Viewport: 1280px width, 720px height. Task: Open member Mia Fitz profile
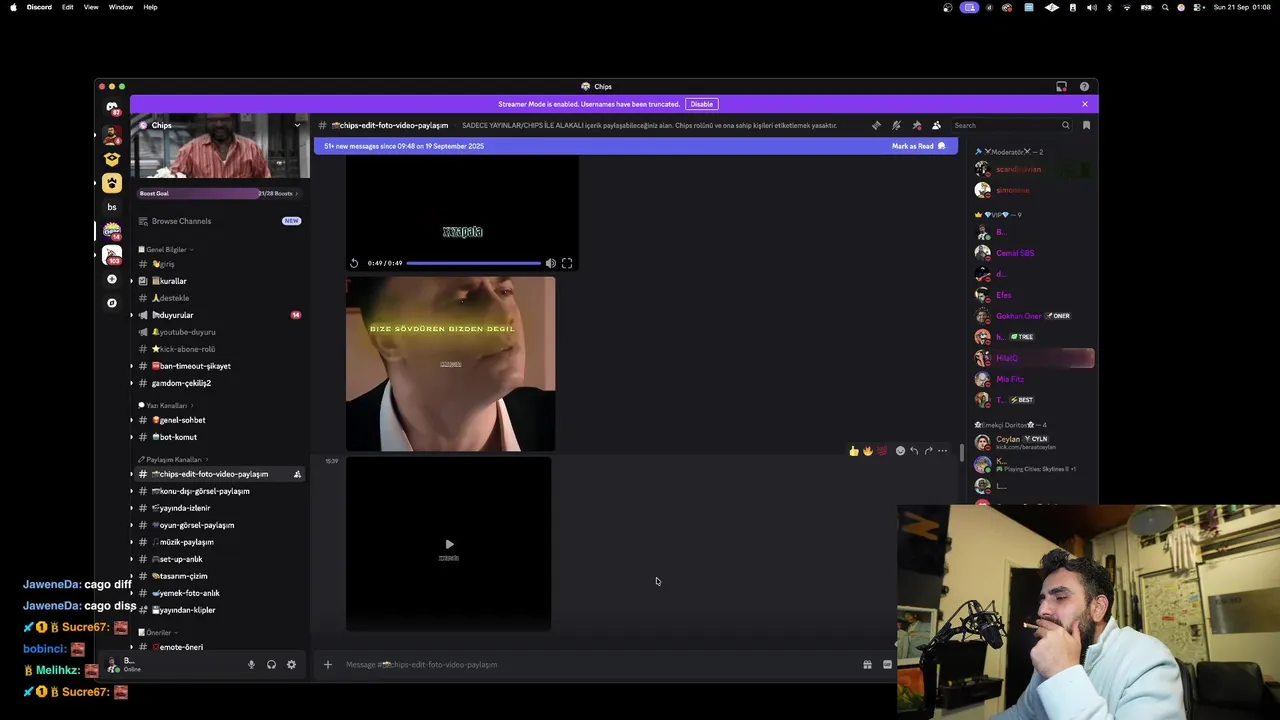(1034, 379)
